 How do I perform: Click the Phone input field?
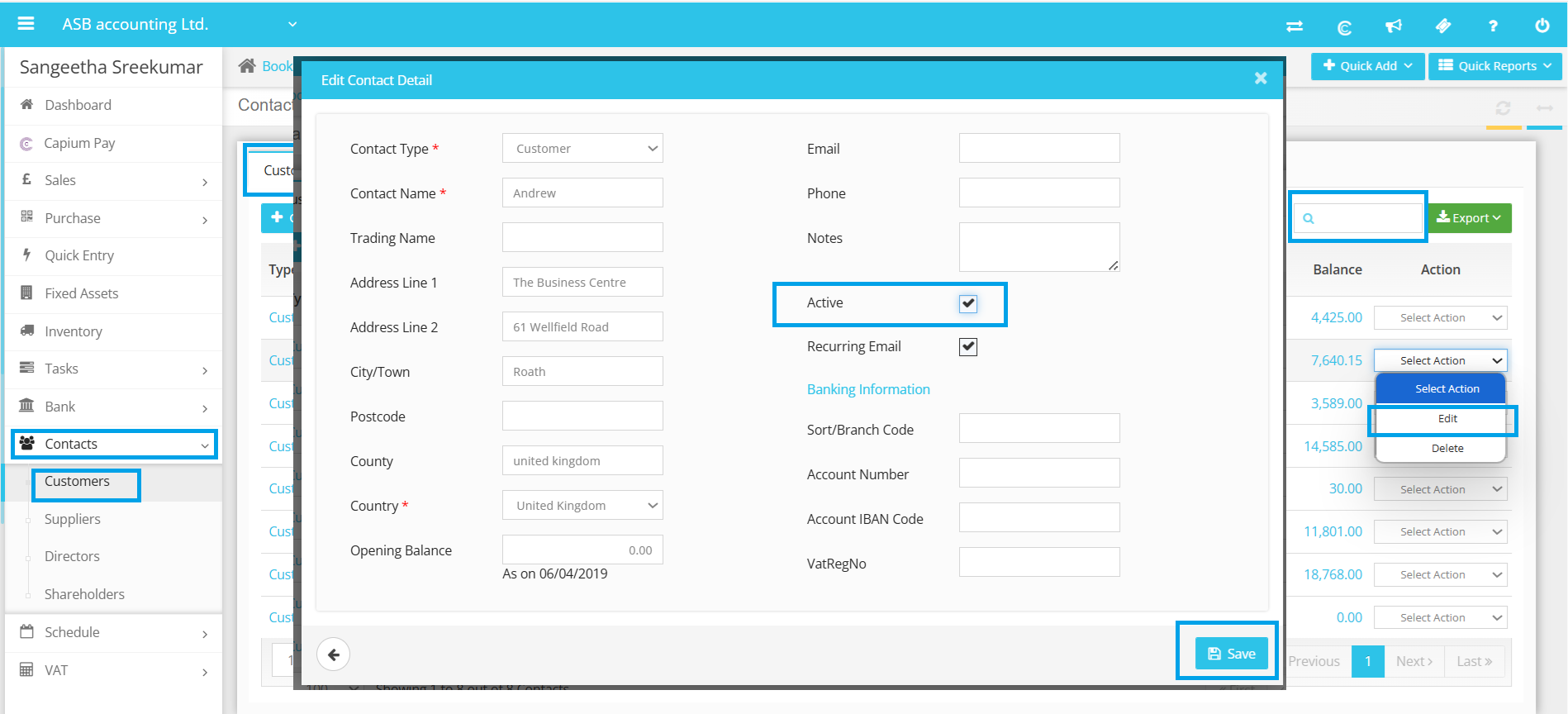[x=1039, y=193]
